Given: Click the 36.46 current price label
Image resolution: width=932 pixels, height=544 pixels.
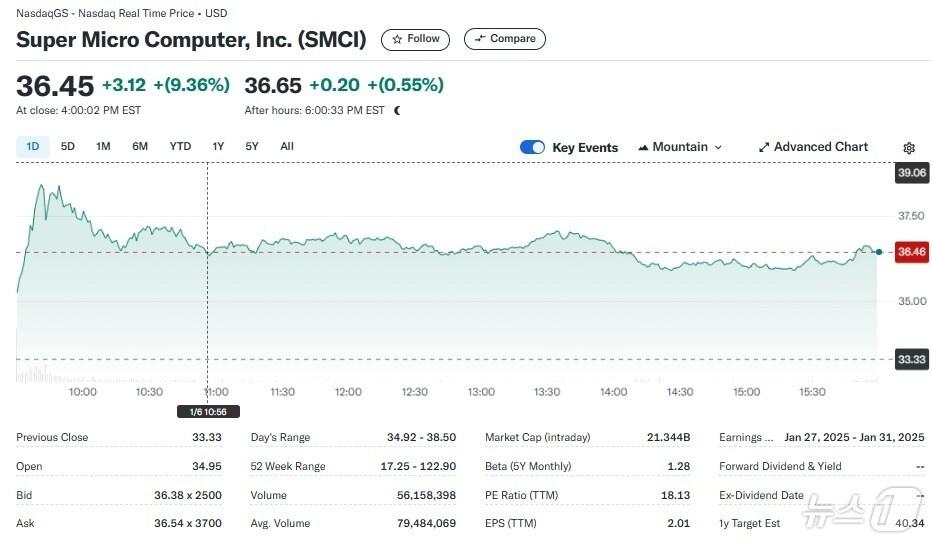Looking at the screenshot, I should coord(911,252).
